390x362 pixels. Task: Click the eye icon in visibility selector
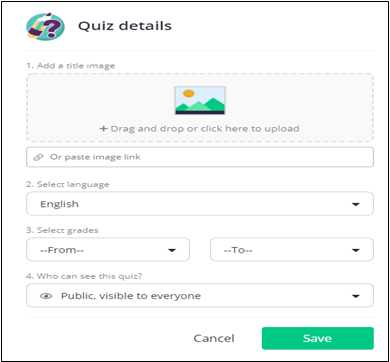(46, 296)
